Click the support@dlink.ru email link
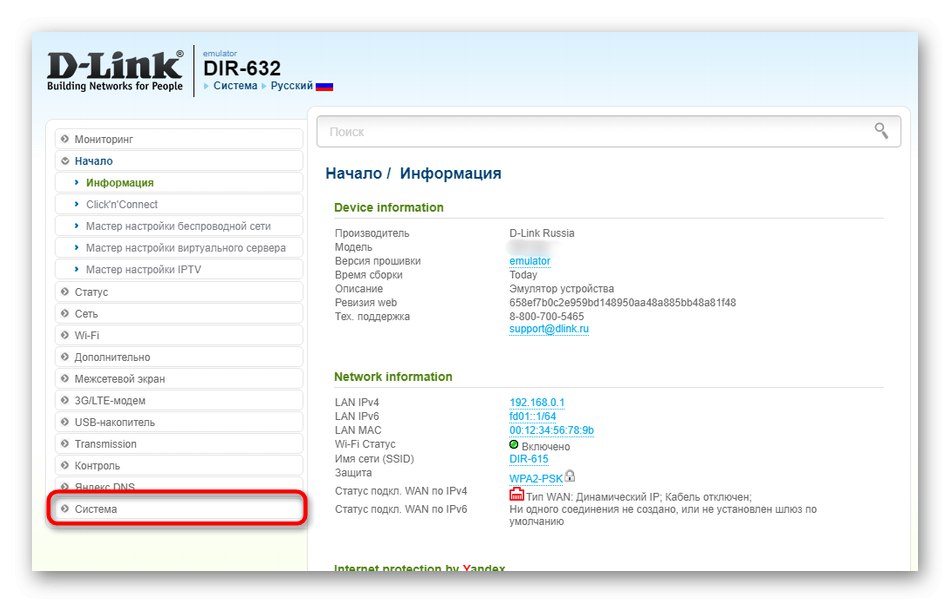 click(549, 328)
